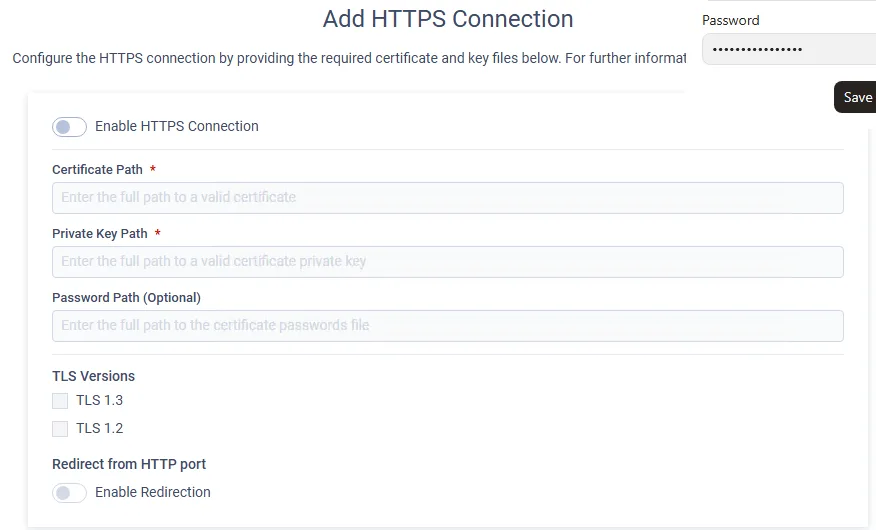Image resolution: width=876 pixels, height=530 pixels.
Task: Click the Certificate Path field label
Action: (97, 170)
